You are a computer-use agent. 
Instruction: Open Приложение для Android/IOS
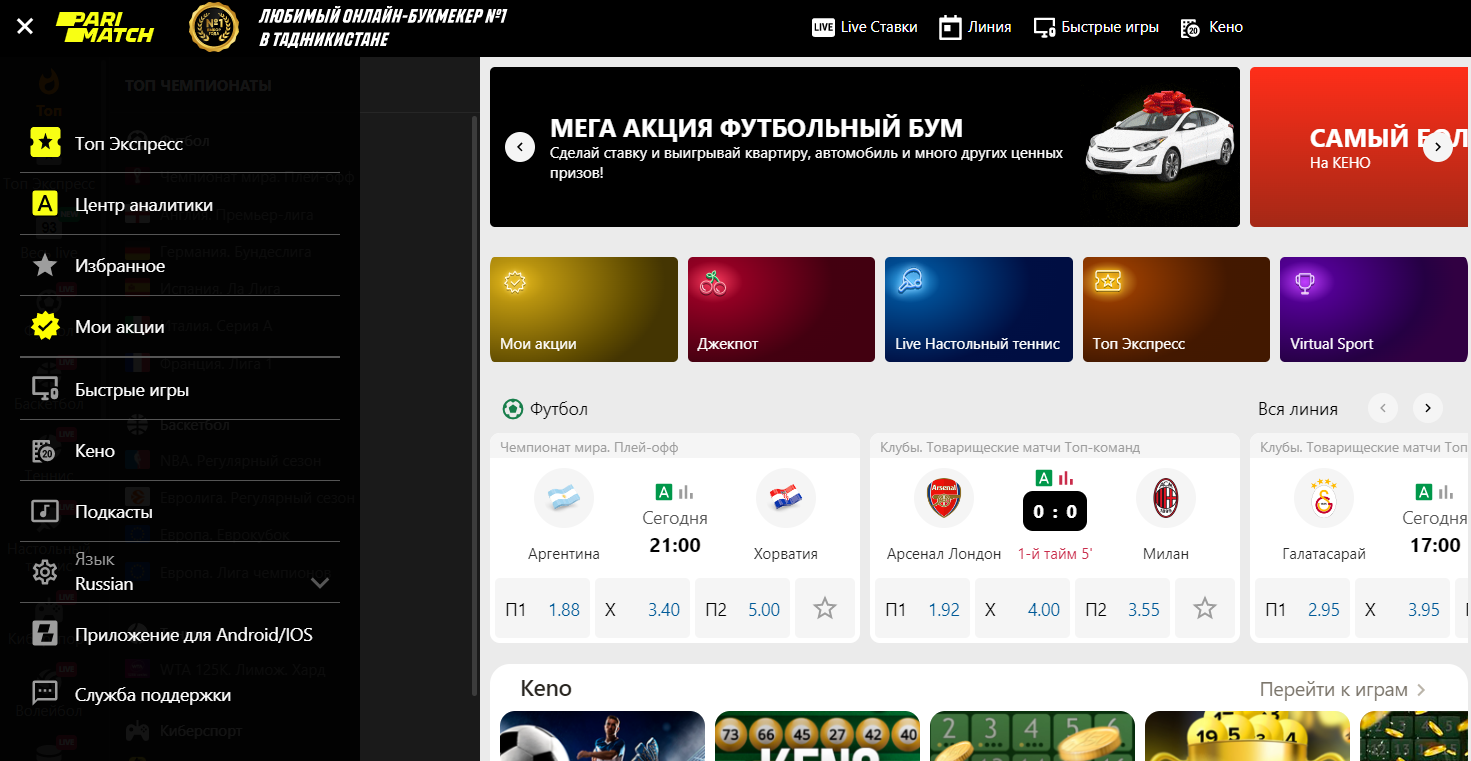(180, 634)
